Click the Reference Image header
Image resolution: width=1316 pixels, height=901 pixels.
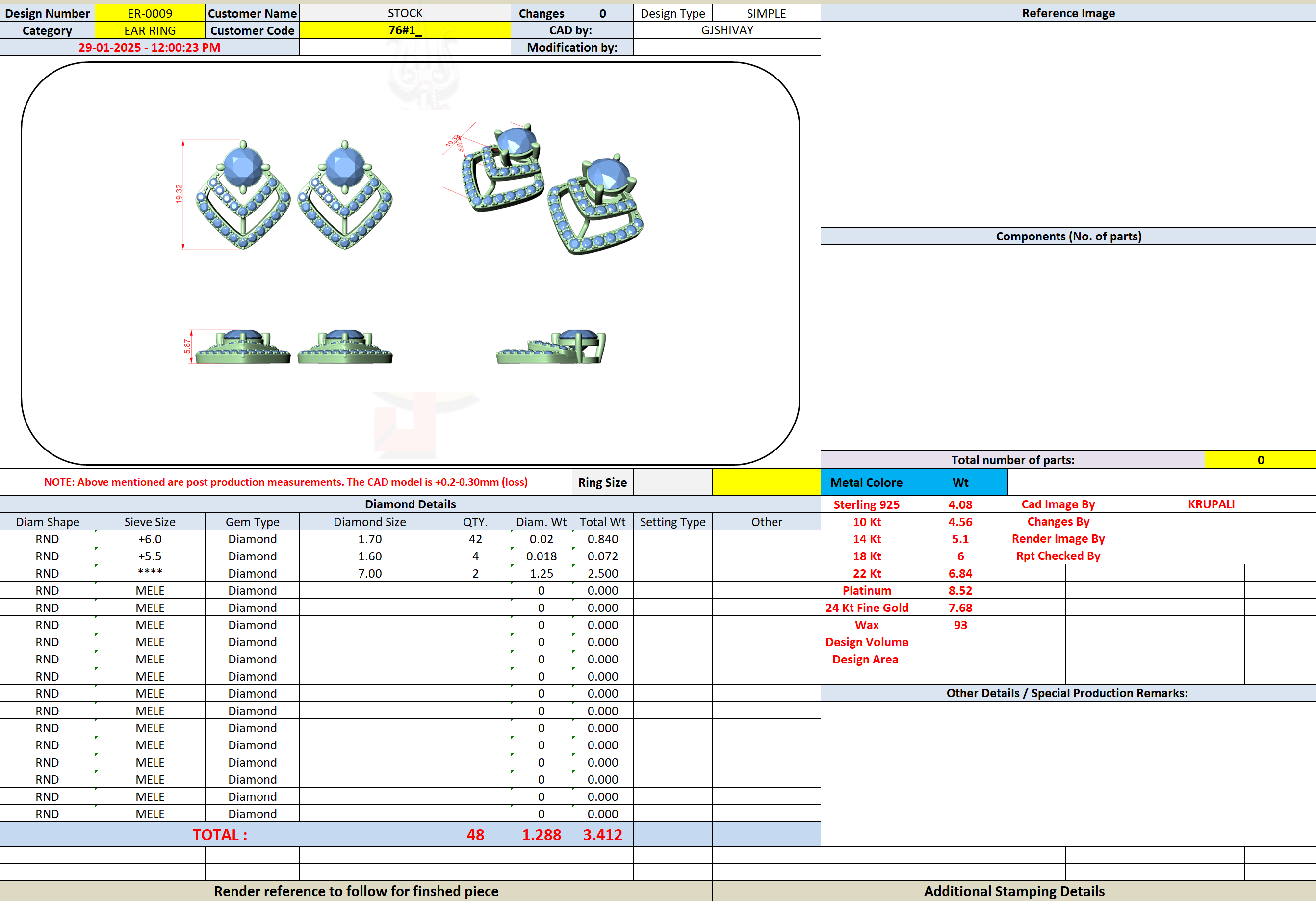[x=1068, y=13]
